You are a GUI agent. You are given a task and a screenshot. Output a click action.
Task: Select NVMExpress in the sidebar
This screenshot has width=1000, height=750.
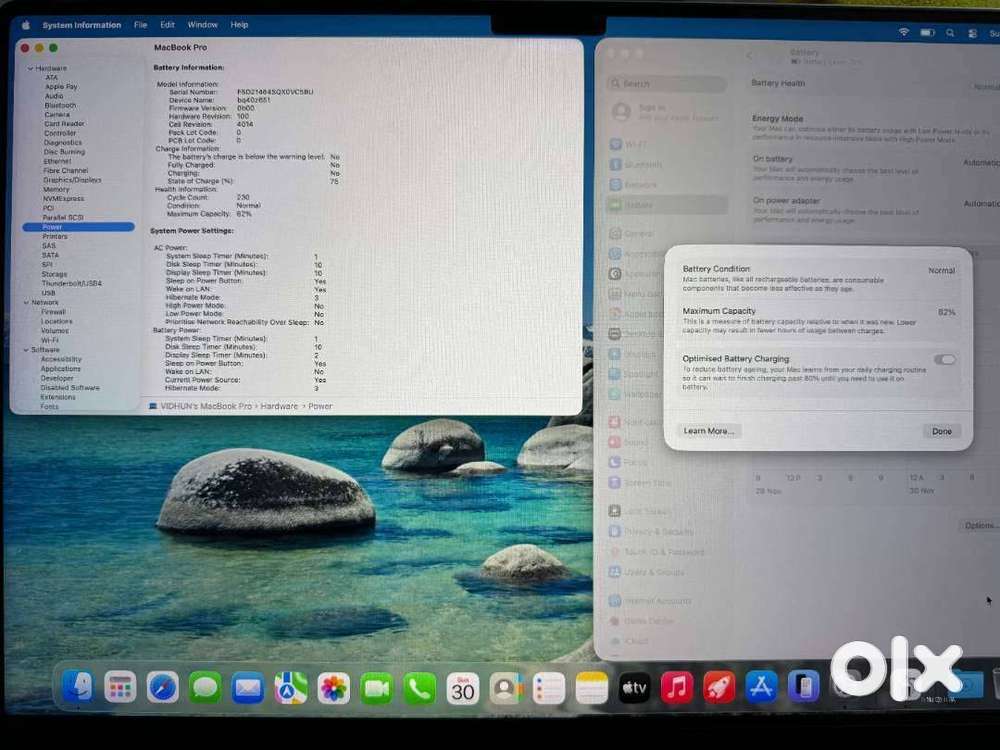coord(63,199)
